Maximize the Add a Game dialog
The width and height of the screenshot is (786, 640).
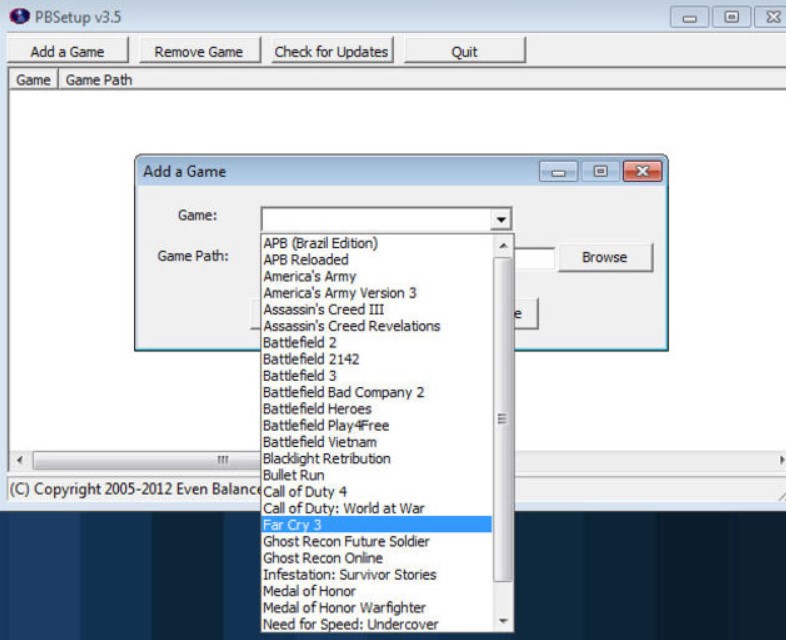coord(601,171)
